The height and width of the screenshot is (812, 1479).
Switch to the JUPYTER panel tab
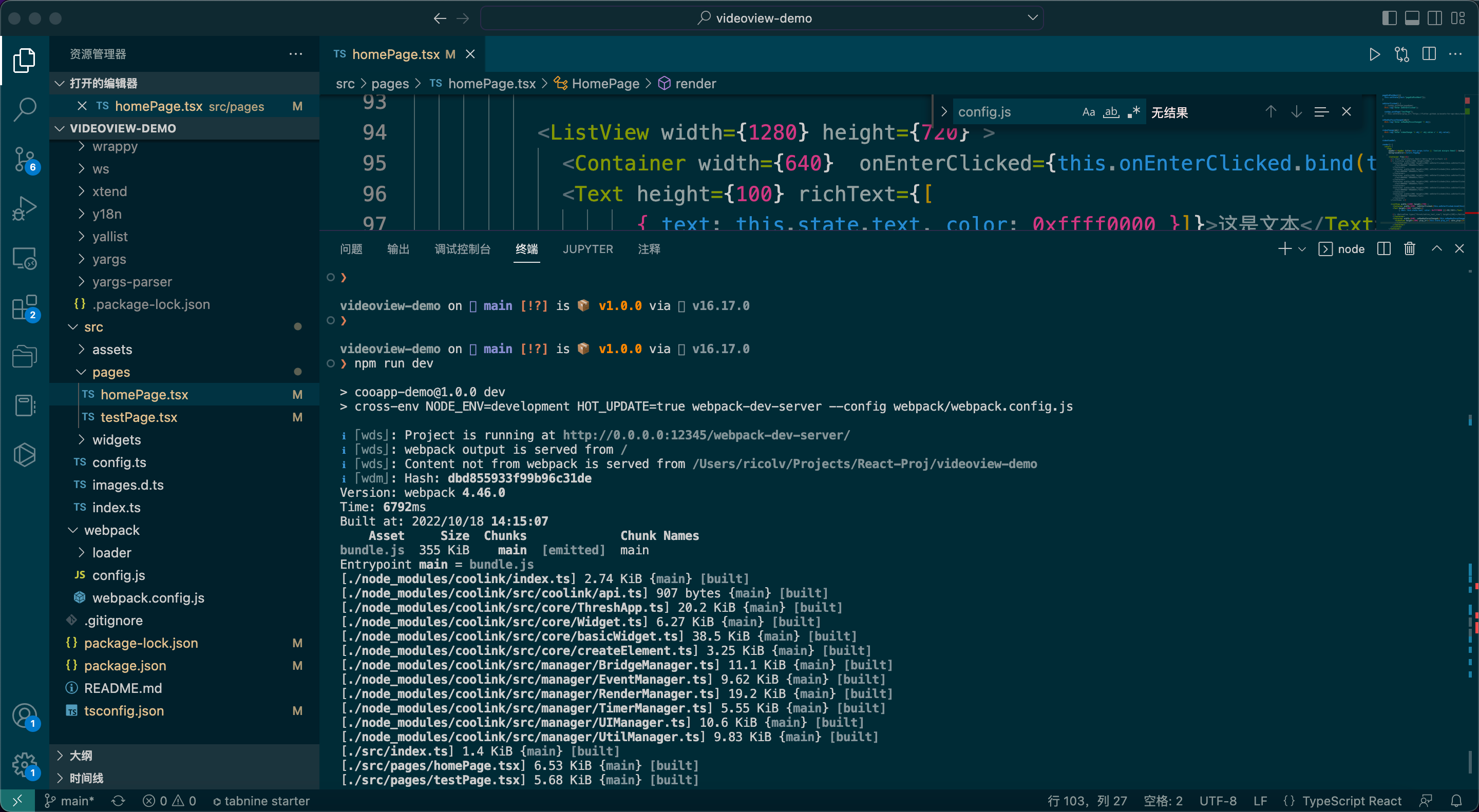[588, 249]
